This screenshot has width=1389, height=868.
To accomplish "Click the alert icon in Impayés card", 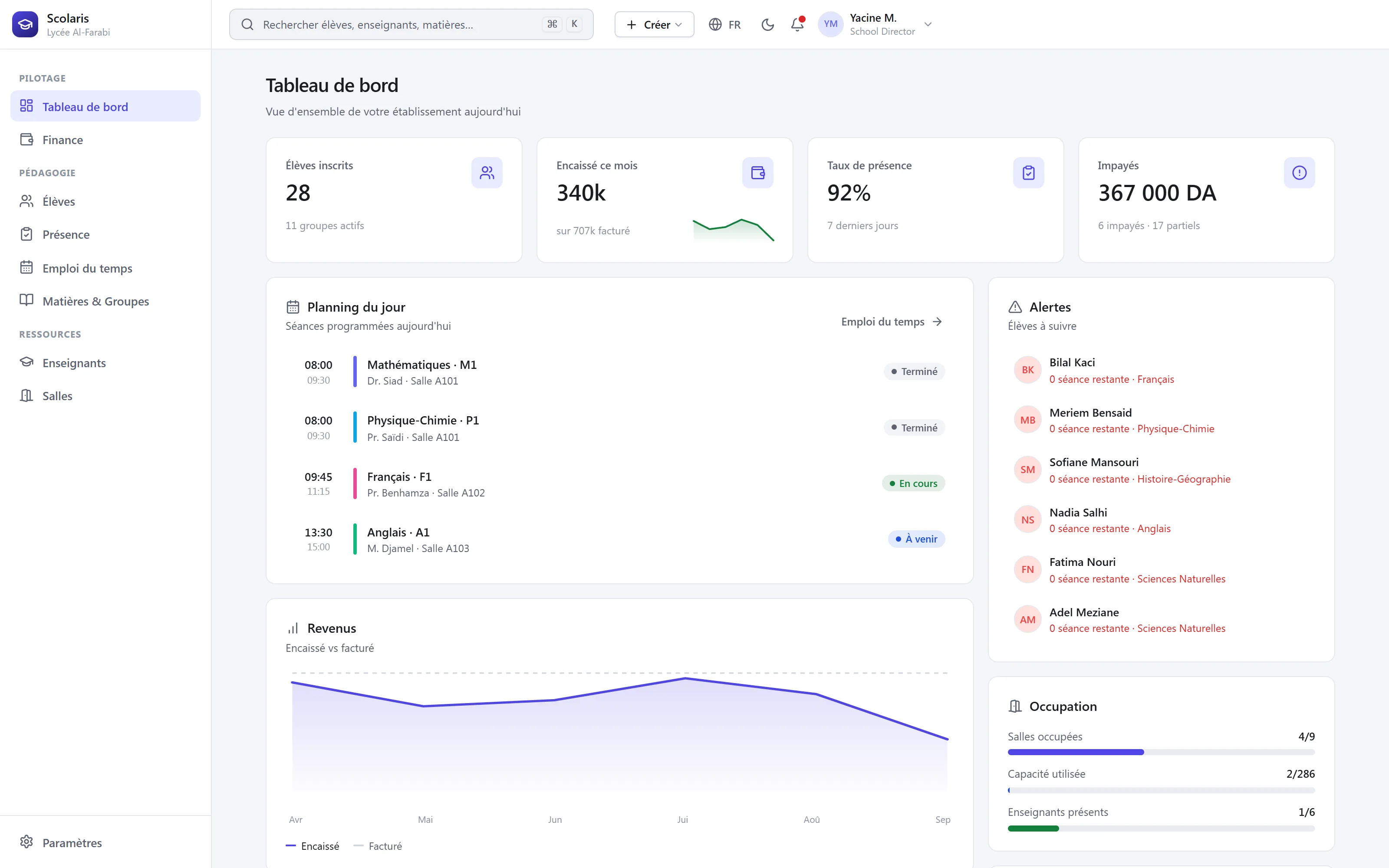I will tap(1300, 172).
